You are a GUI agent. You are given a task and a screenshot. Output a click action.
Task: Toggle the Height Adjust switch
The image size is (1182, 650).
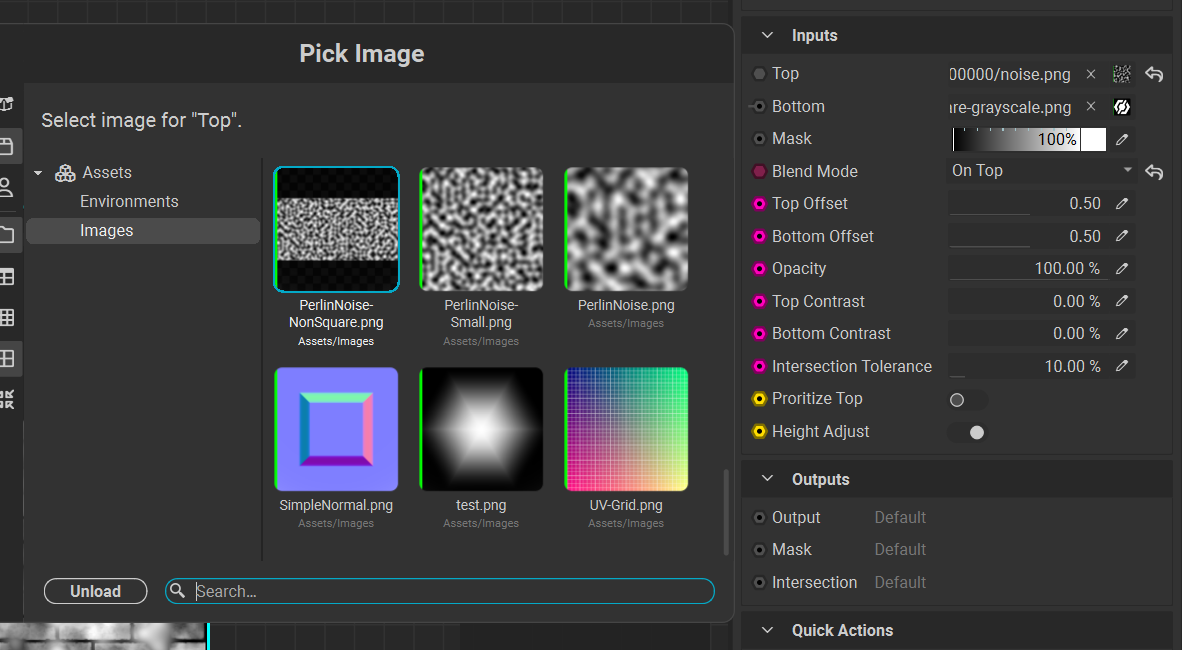966,432
